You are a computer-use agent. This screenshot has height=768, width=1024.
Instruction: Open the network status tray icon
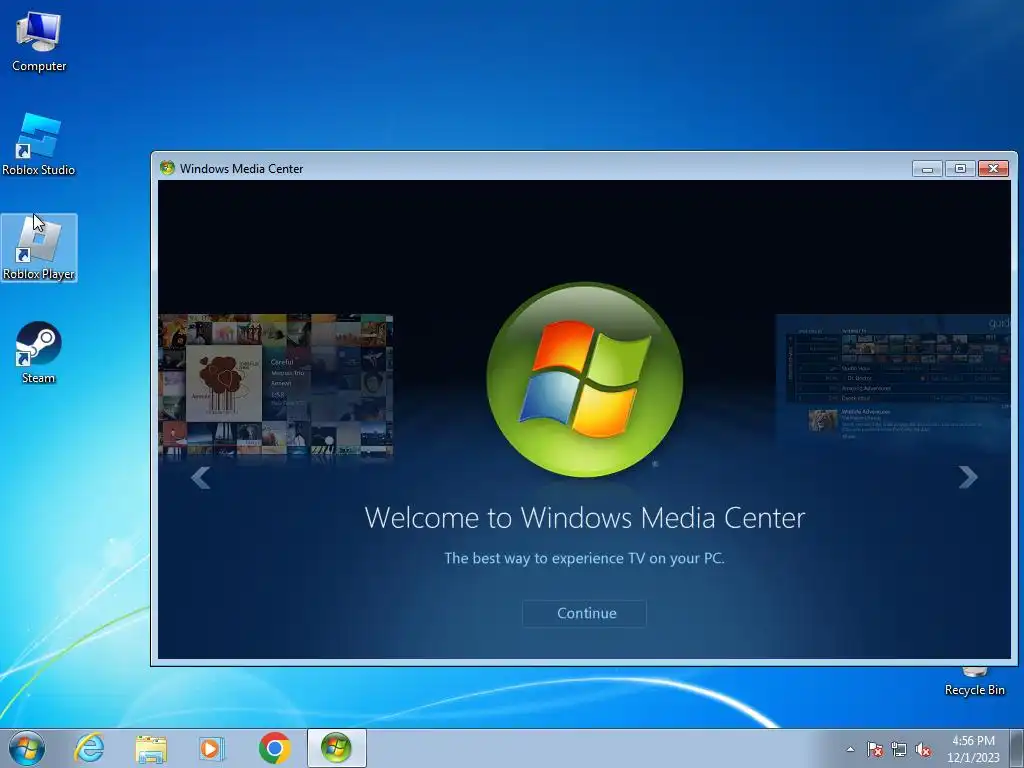(x=899, y=750)
